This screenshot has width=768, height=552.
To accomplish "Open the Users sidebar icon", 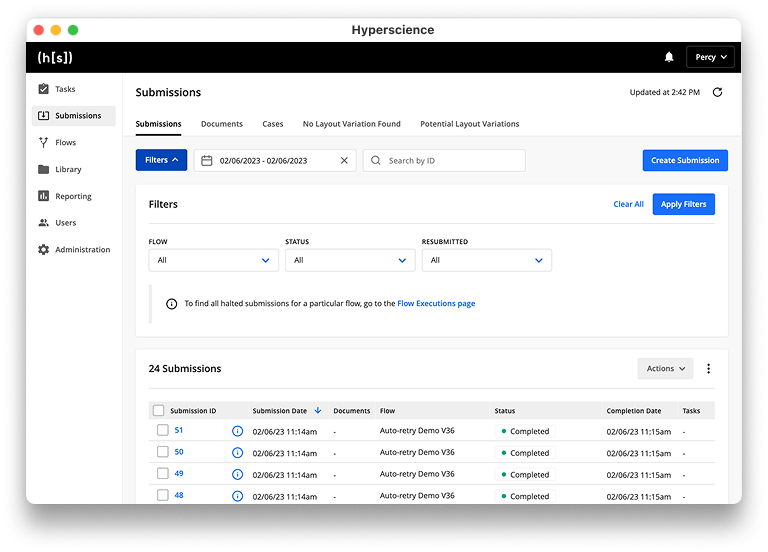I will pyautogui.click(x=44, y=222).
